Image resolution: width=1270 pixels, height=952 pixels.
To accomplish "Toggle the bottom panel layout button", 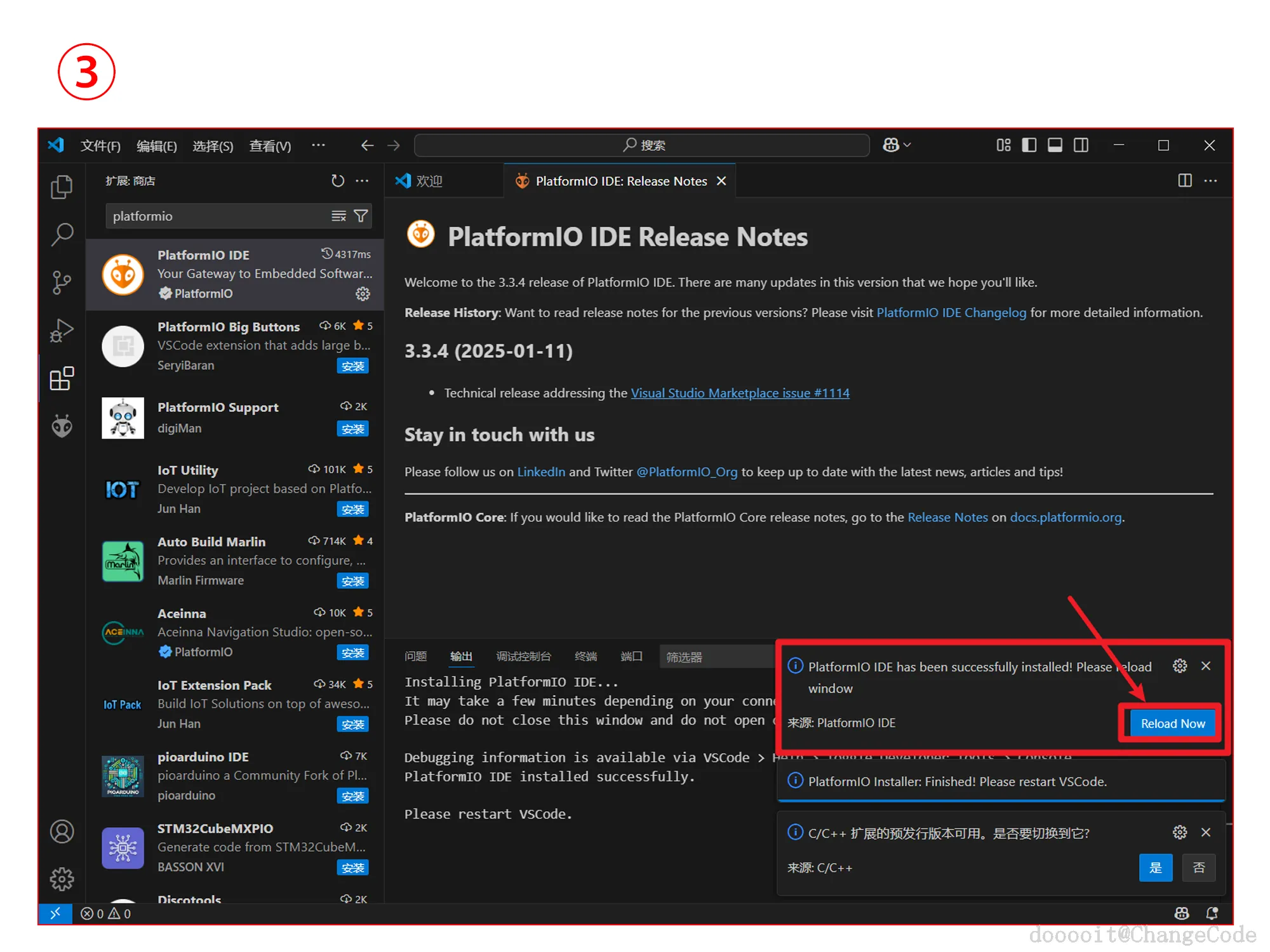I will 1055,145.
